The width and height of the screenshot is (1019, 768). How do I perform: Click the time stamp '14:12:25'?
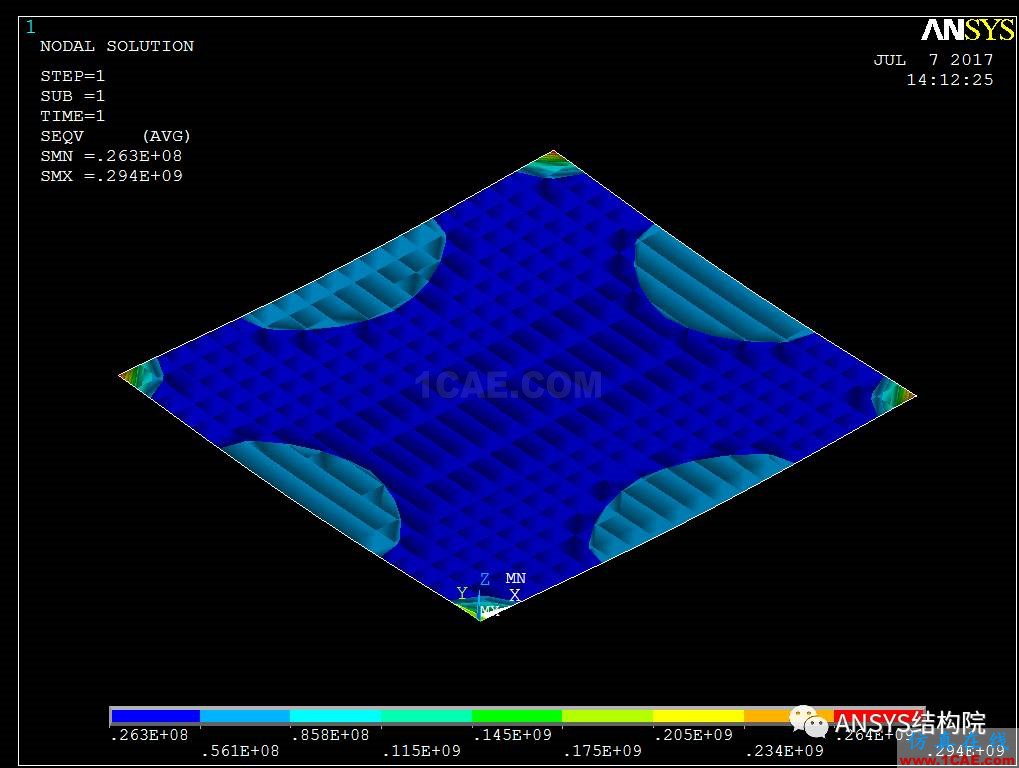(950, 80)
